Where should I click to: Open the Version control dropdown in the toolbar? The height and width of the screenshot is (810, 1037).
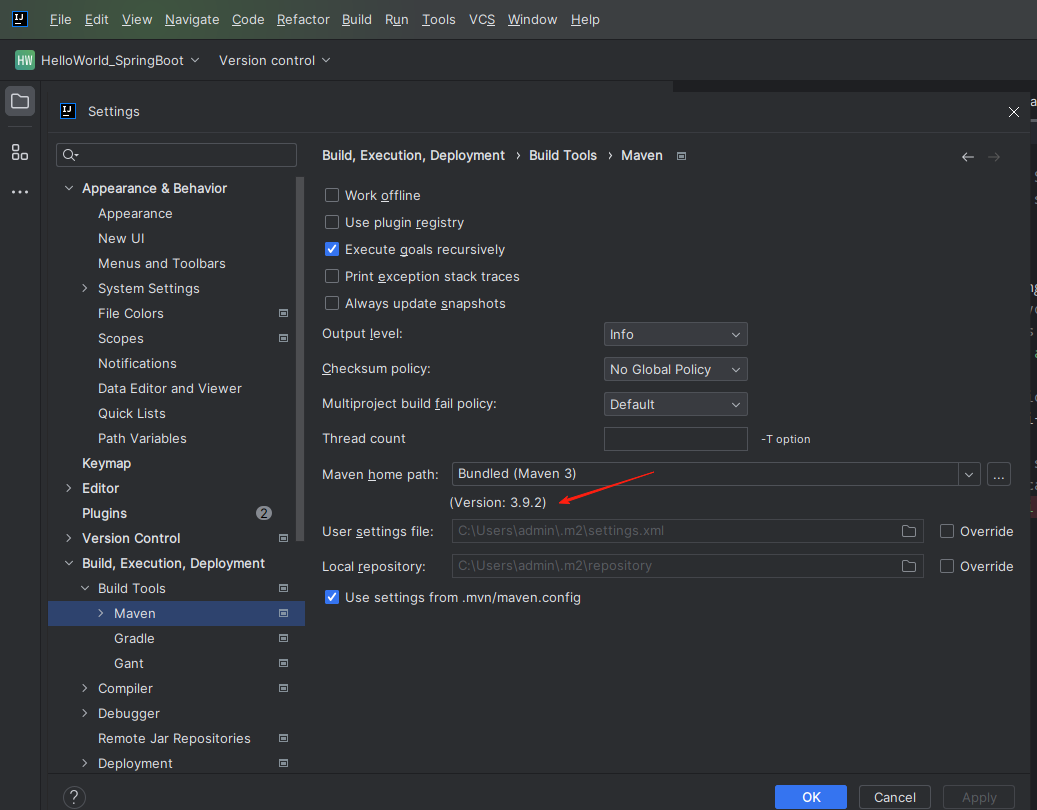[x=274, y=60]
